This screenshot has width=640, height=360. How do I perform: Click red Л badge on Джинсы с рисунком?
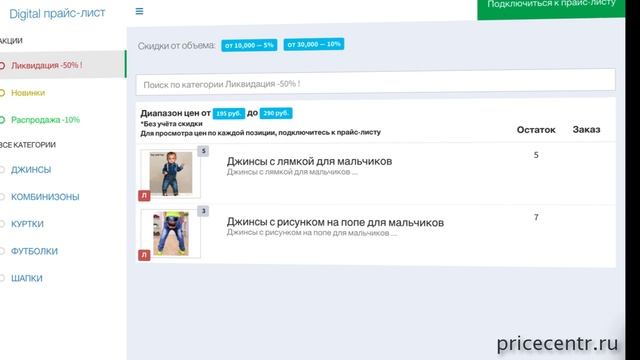pos(144,255)
